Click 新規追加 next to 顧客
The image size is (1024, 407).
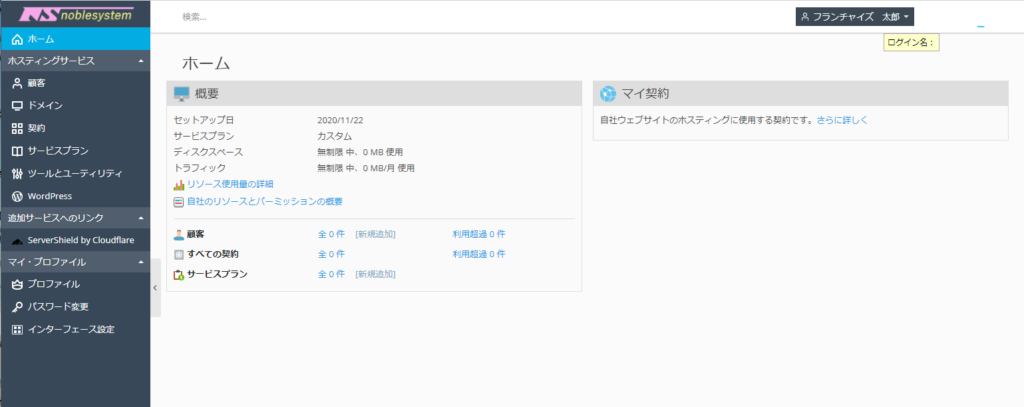click(x=375, y=234)
